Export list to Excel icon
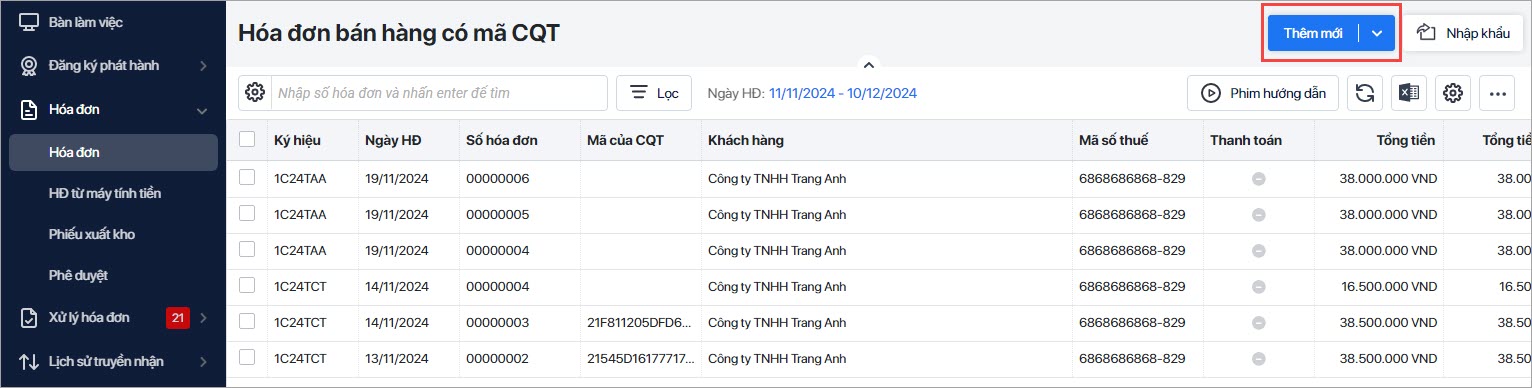This screenshot has height=388, width=1532. tap(1408, 93)
